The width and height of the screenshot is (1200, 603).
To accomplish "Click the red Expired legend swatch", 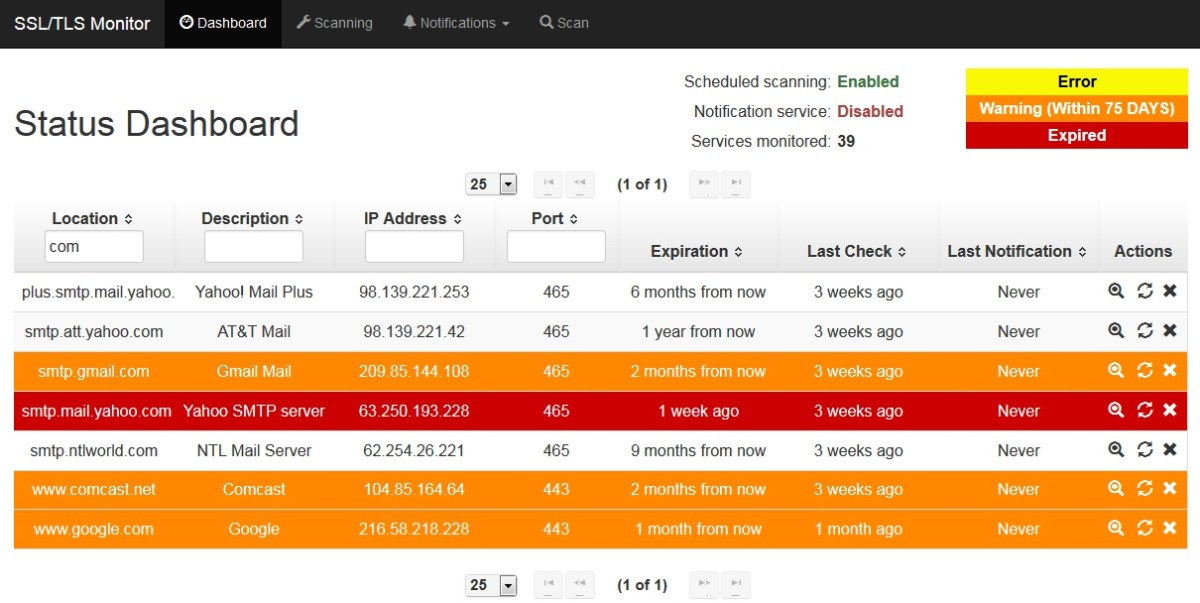I will 1076,135.
